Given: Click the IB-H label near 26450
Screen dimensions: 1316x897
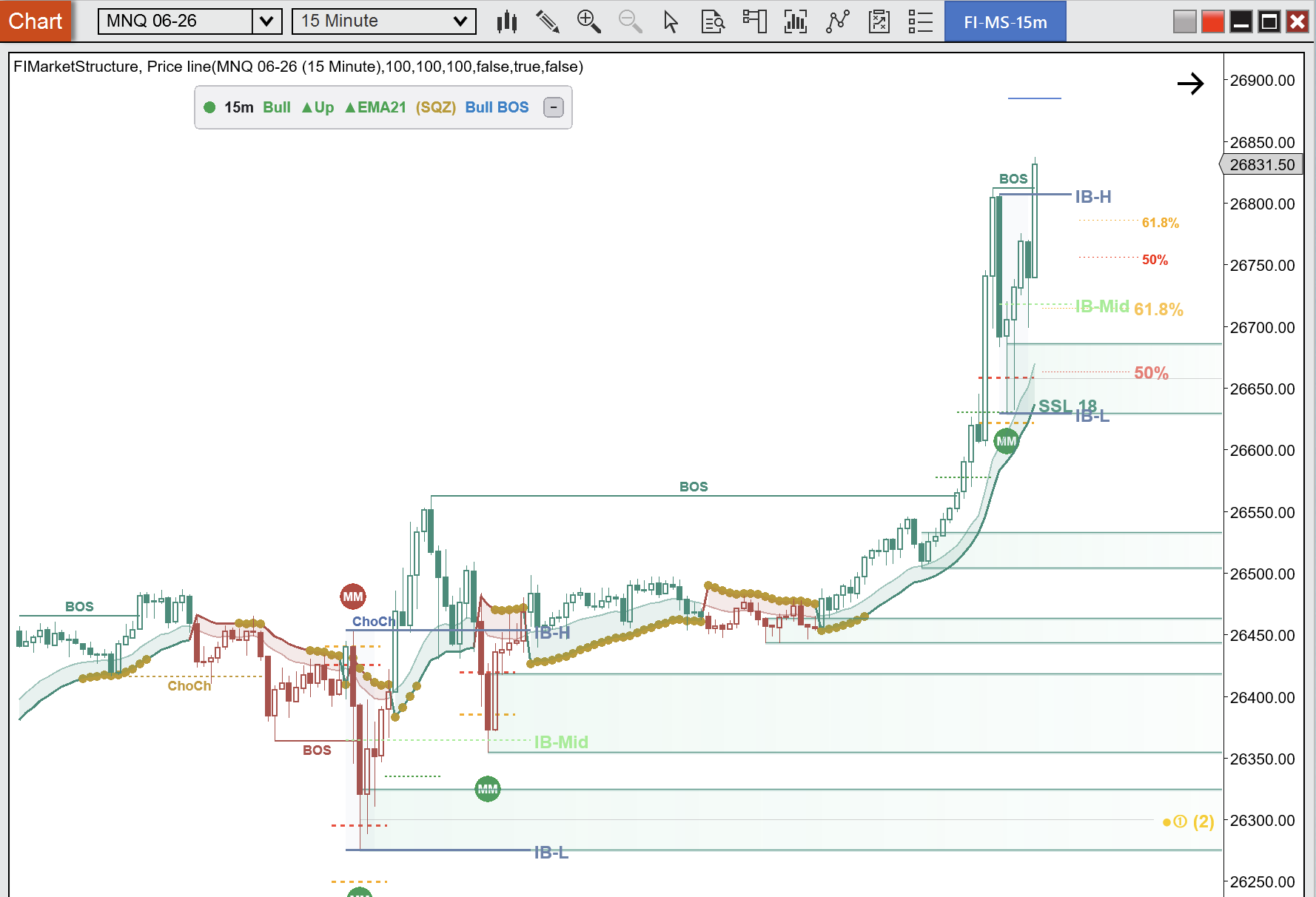Looking at the screenshot, I should (x=552, y=633).
